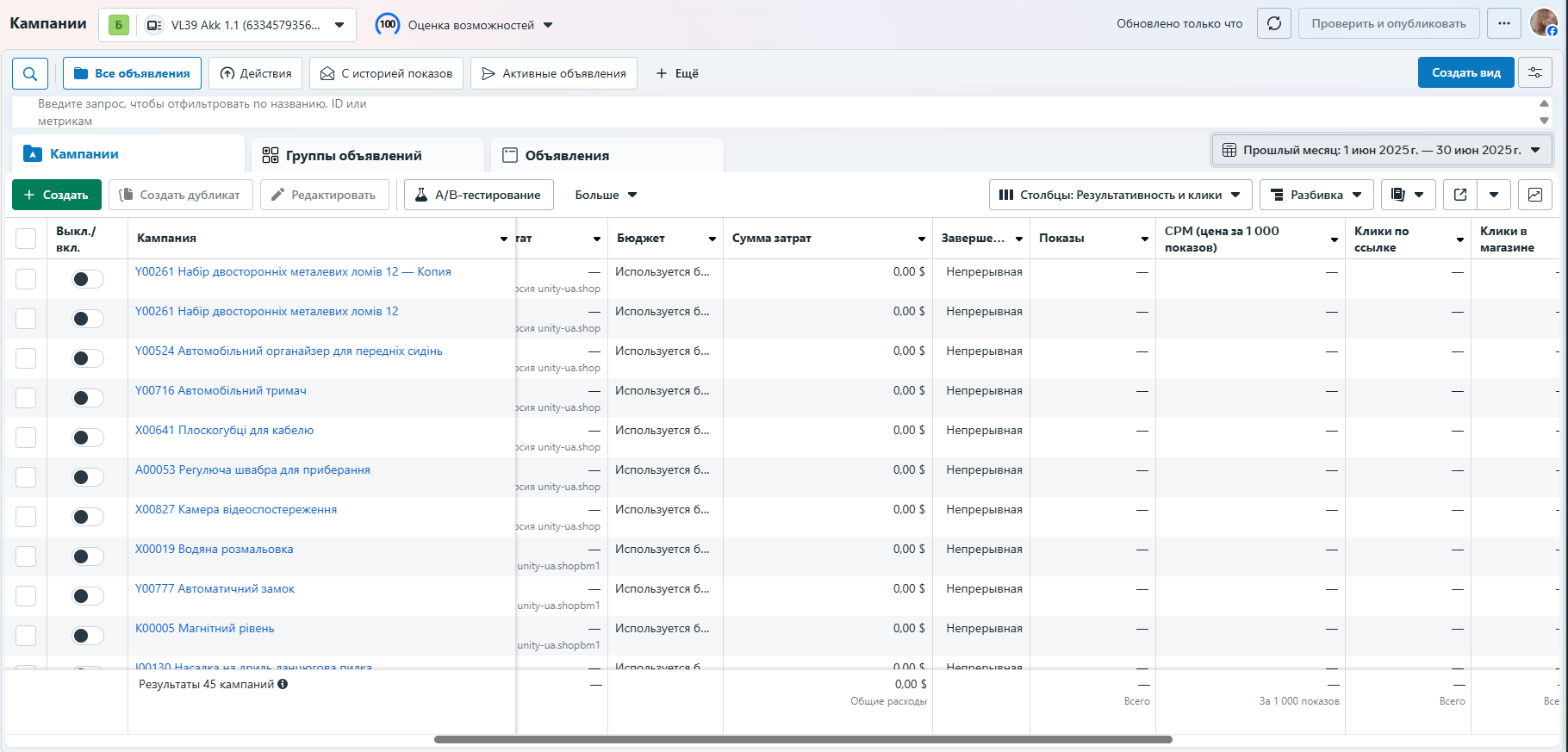The height and width of the screenshot is (752, 1568).
Task: Open the three-dots more options menu
Action: [x=1504, y=24]
